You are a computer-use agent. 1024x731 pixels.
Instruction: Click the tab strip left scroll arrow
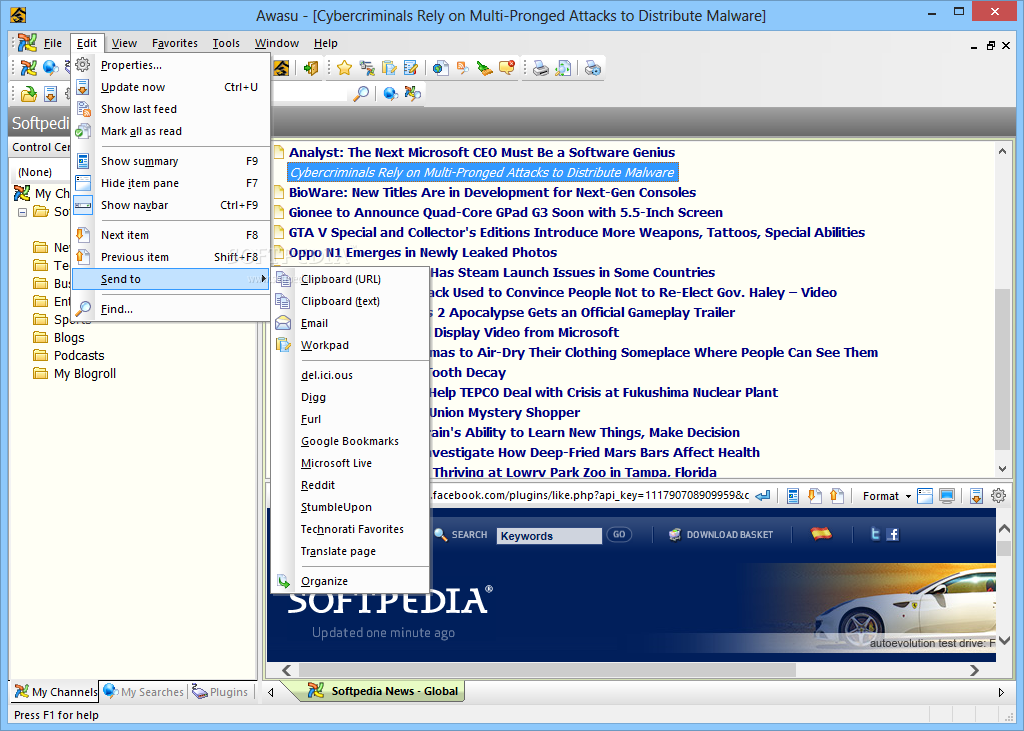tap(271, 692)
